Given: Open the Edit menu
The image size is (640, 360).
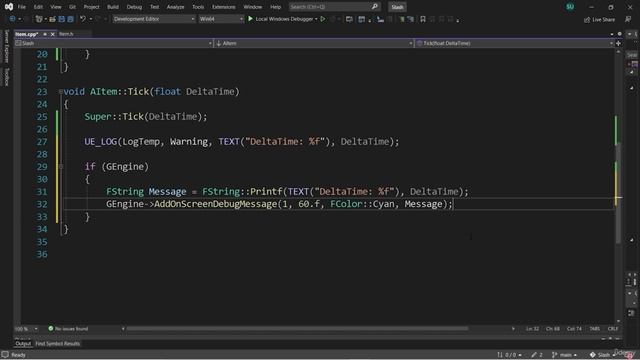Looking at the screenshot, I should click(x=38, y=7).
